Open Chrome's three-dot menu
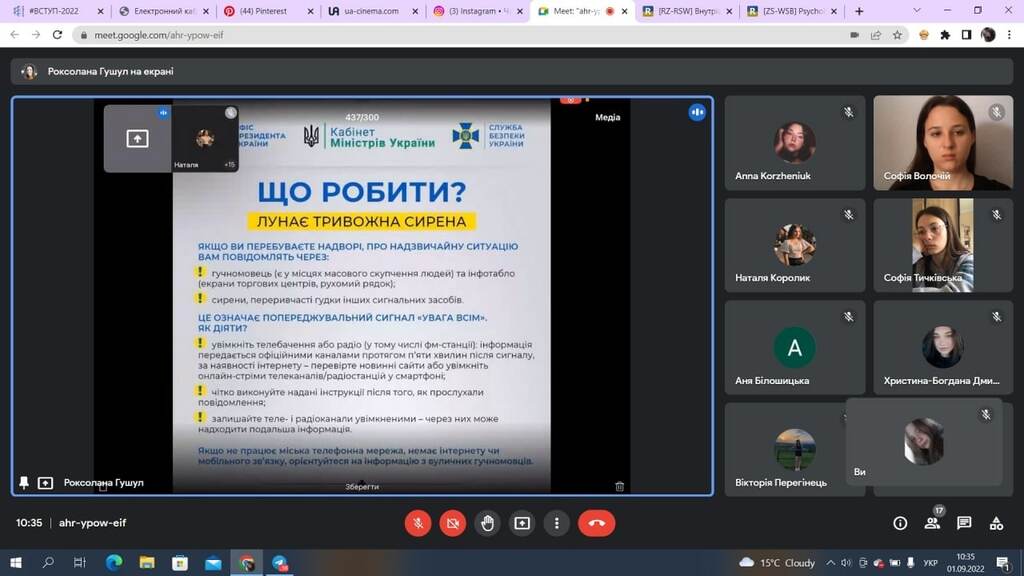Image resolution: width=1024 pixels, height=576 pixels. point(1009,34)
